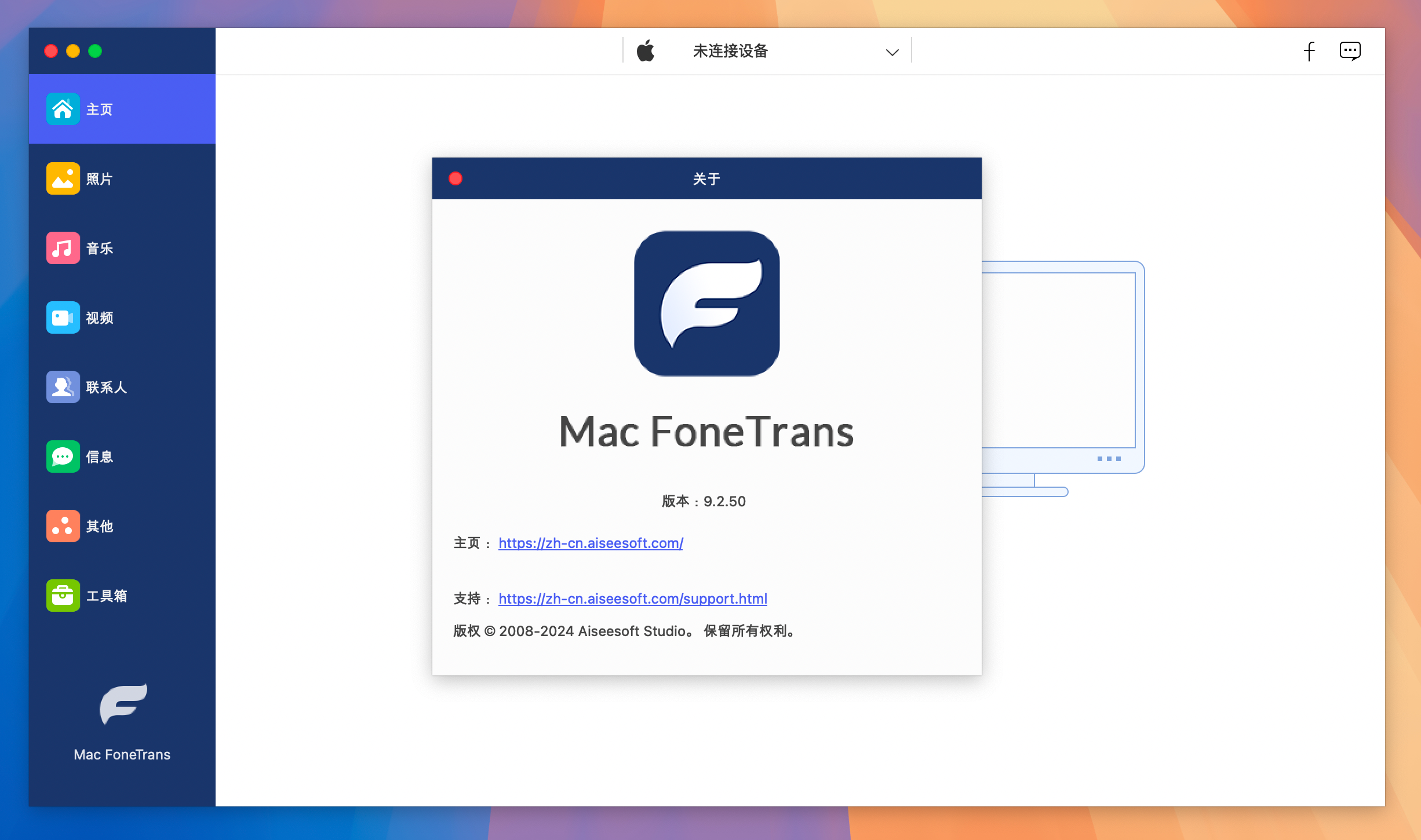Click the Facebook icon in top bar
The width and height of the screenshot is (1421, 840).
1309,51
